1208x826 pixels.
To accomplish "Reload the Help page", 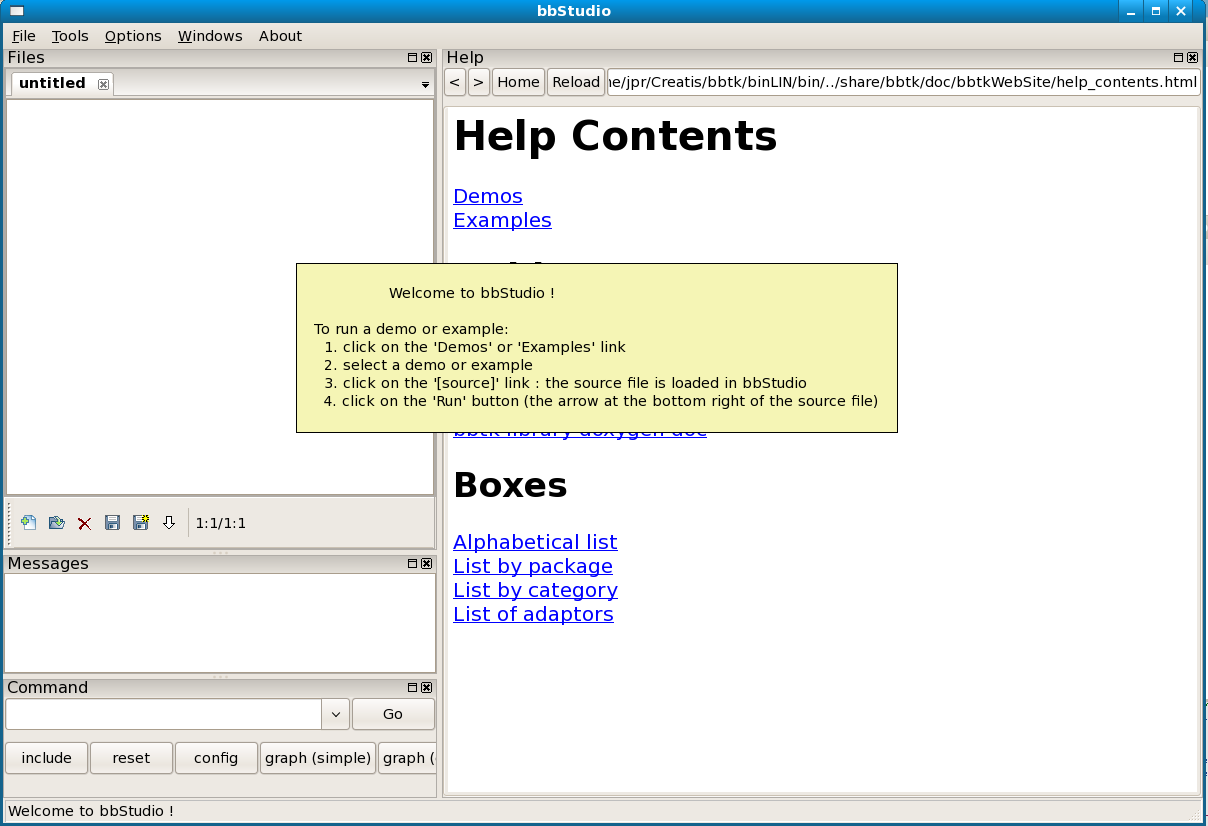I will click(x=576, y=82).
